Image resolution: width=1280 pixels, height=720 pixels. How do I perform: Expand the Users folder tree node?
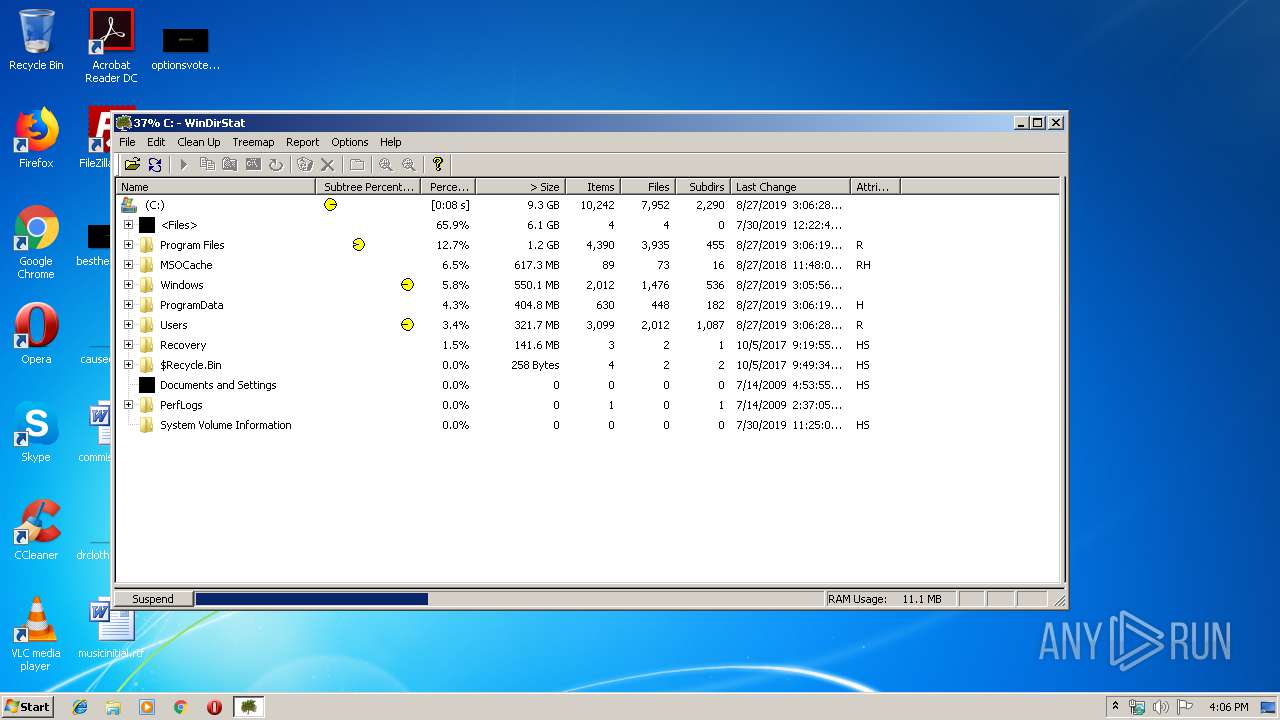128,325
